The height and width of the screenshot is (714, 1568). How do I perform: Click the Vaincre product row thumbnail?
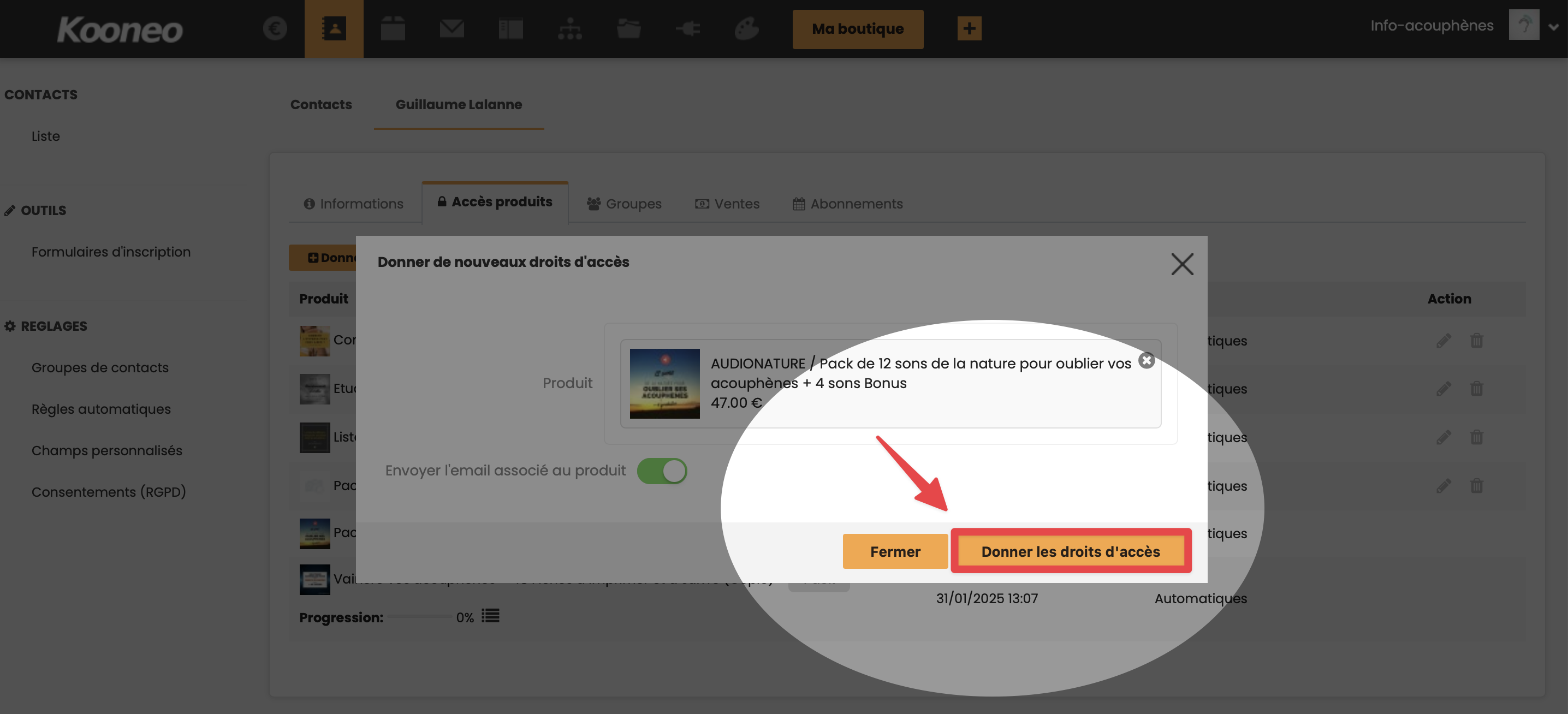(x=314, y=580)
